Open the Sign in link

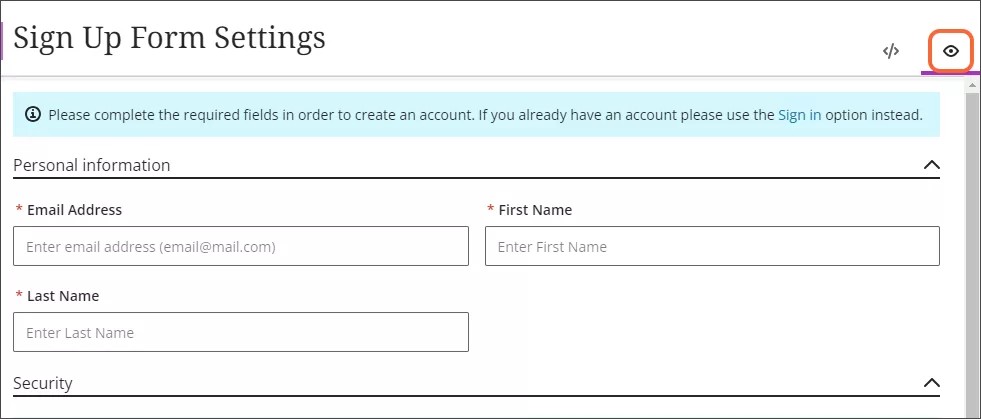[799, 115]
